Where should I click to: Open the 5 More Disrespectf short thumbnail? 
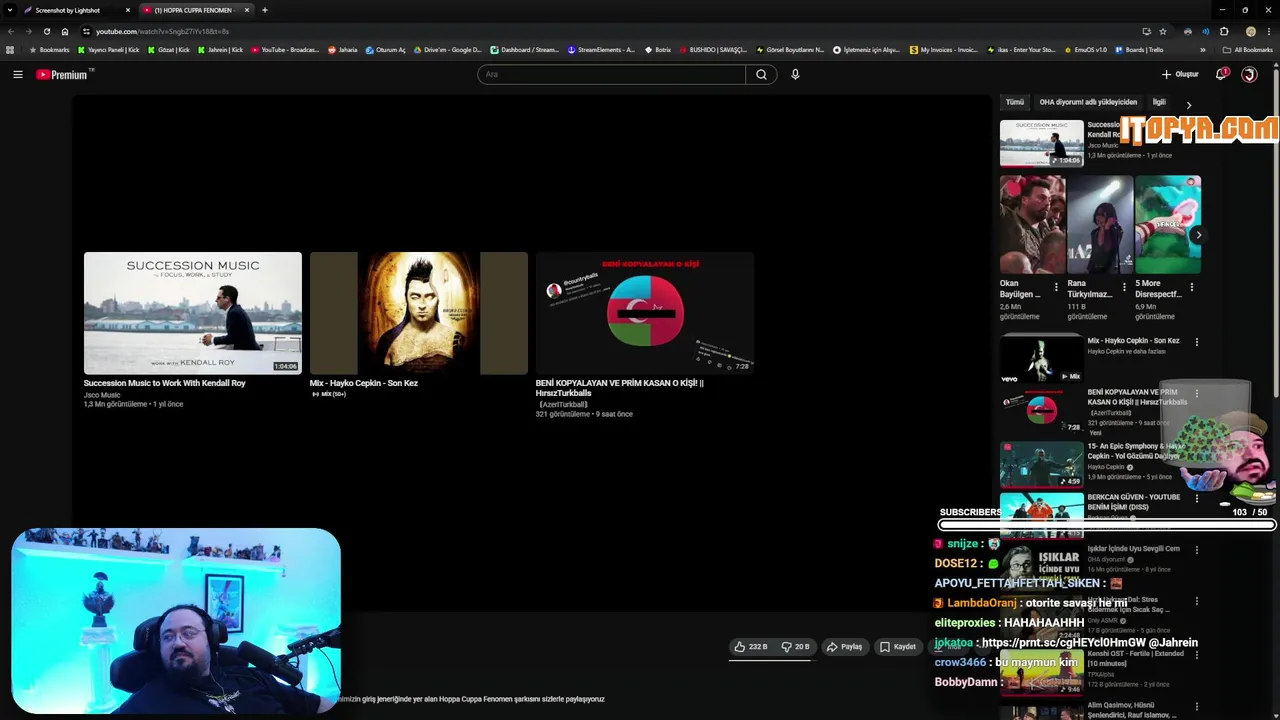[x=1168, y=225]
